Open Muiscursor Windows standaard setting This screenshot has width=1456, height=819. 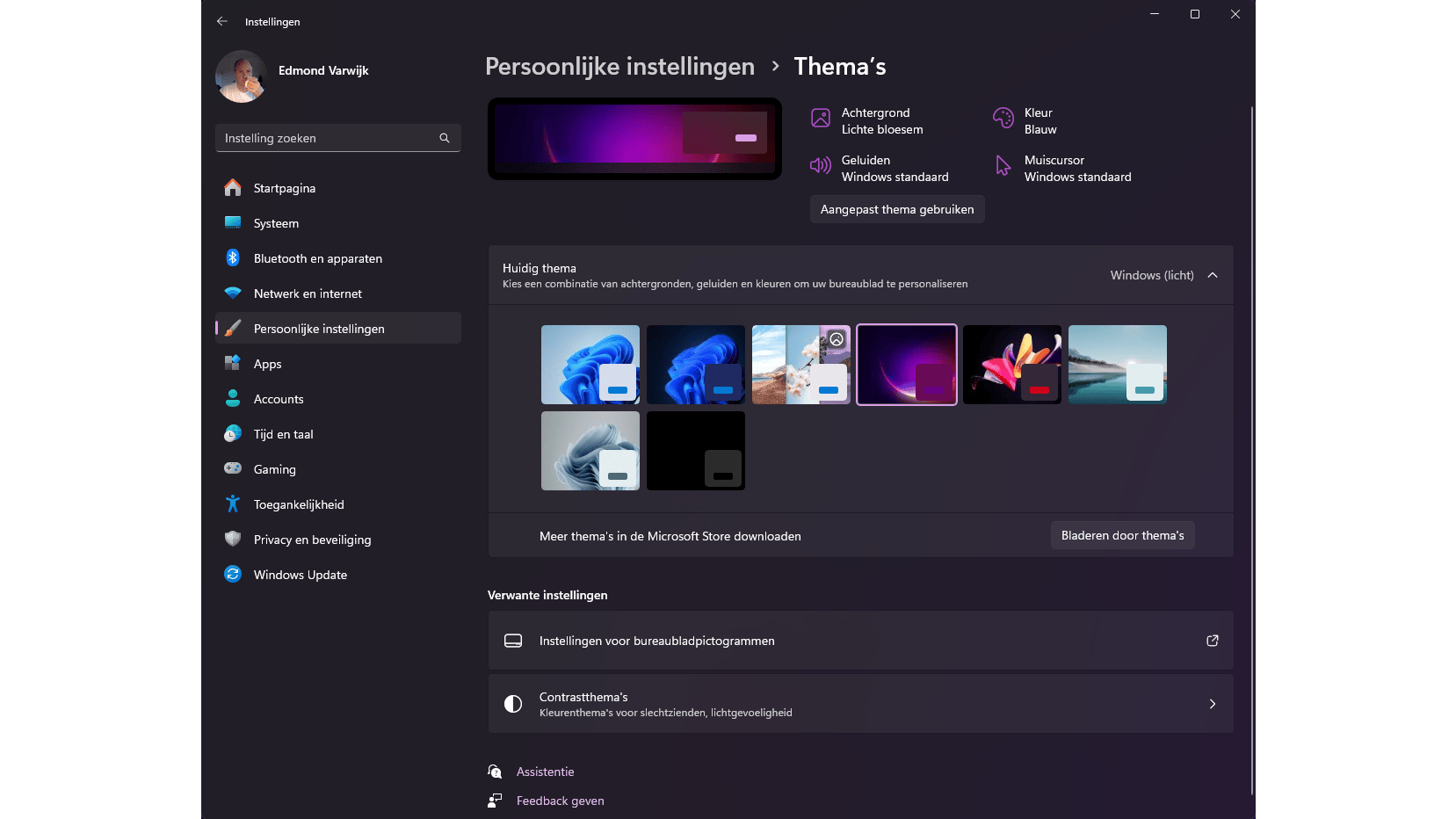coord(1062,169)
